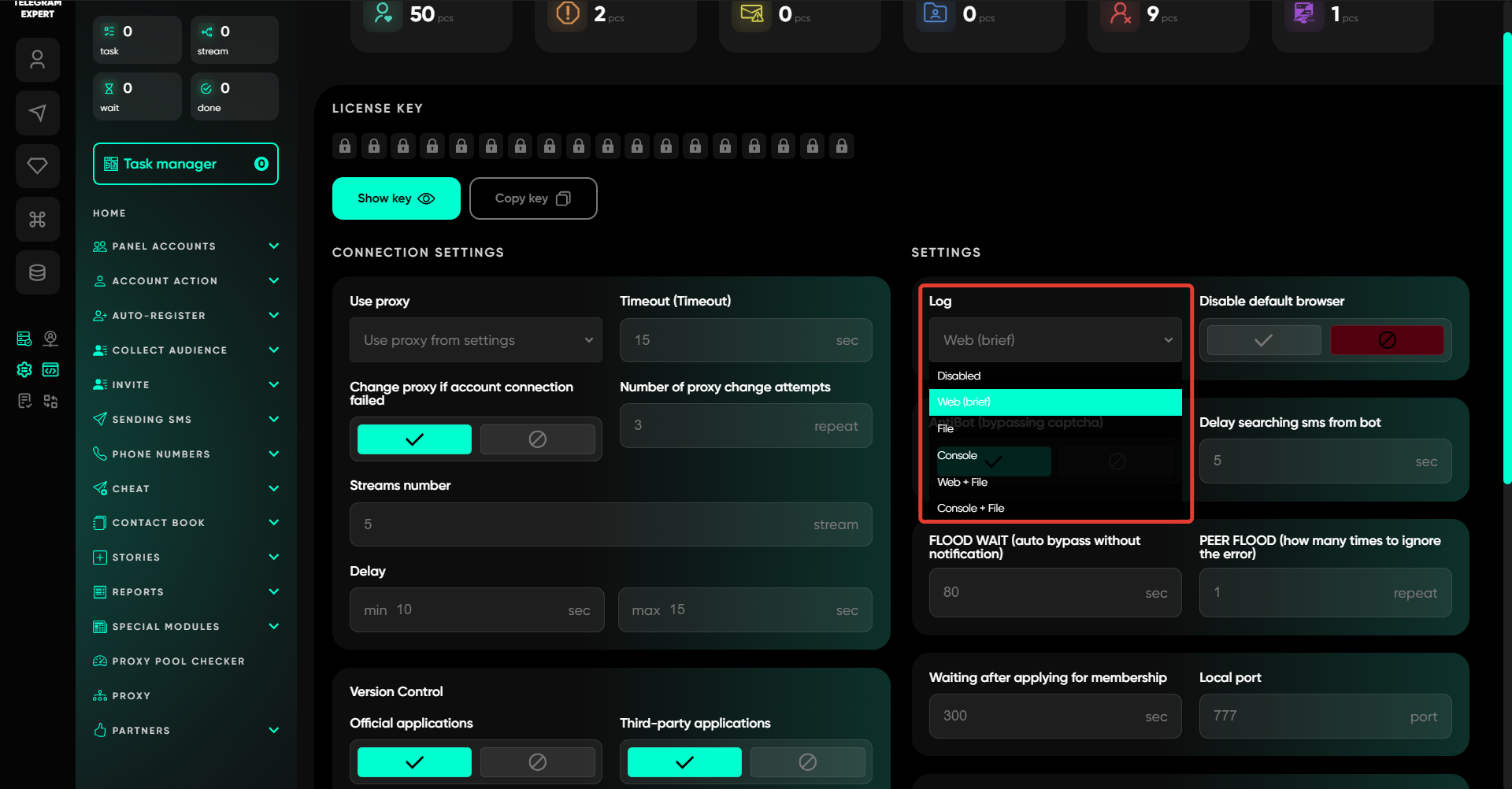Click the code window icon in sidebar
This screenshot has width=1512, height=789.
pyautogui.click(x=50, y=369)
